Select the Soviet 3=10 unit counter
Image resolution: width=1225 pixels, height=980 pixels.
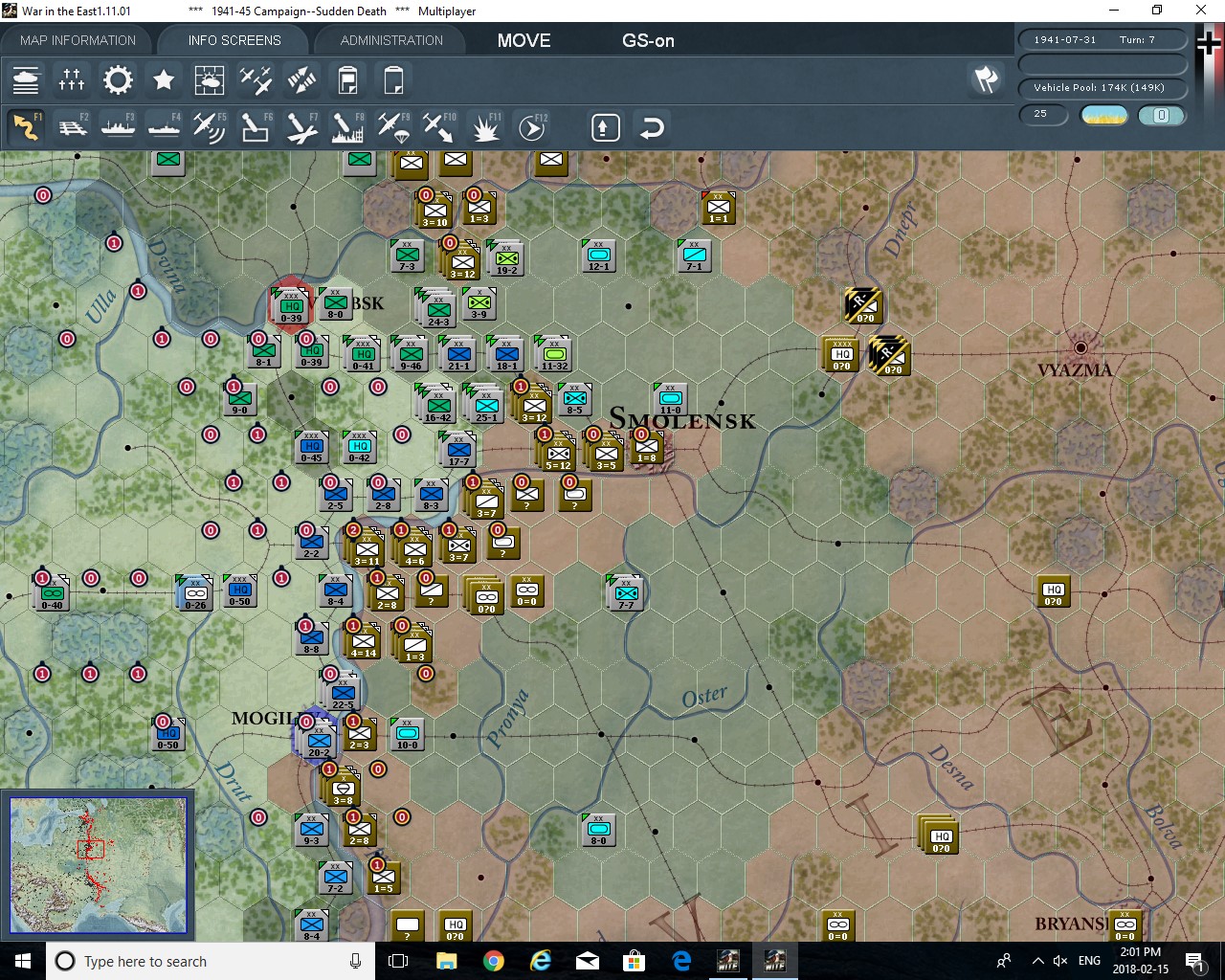click(434, 211)
